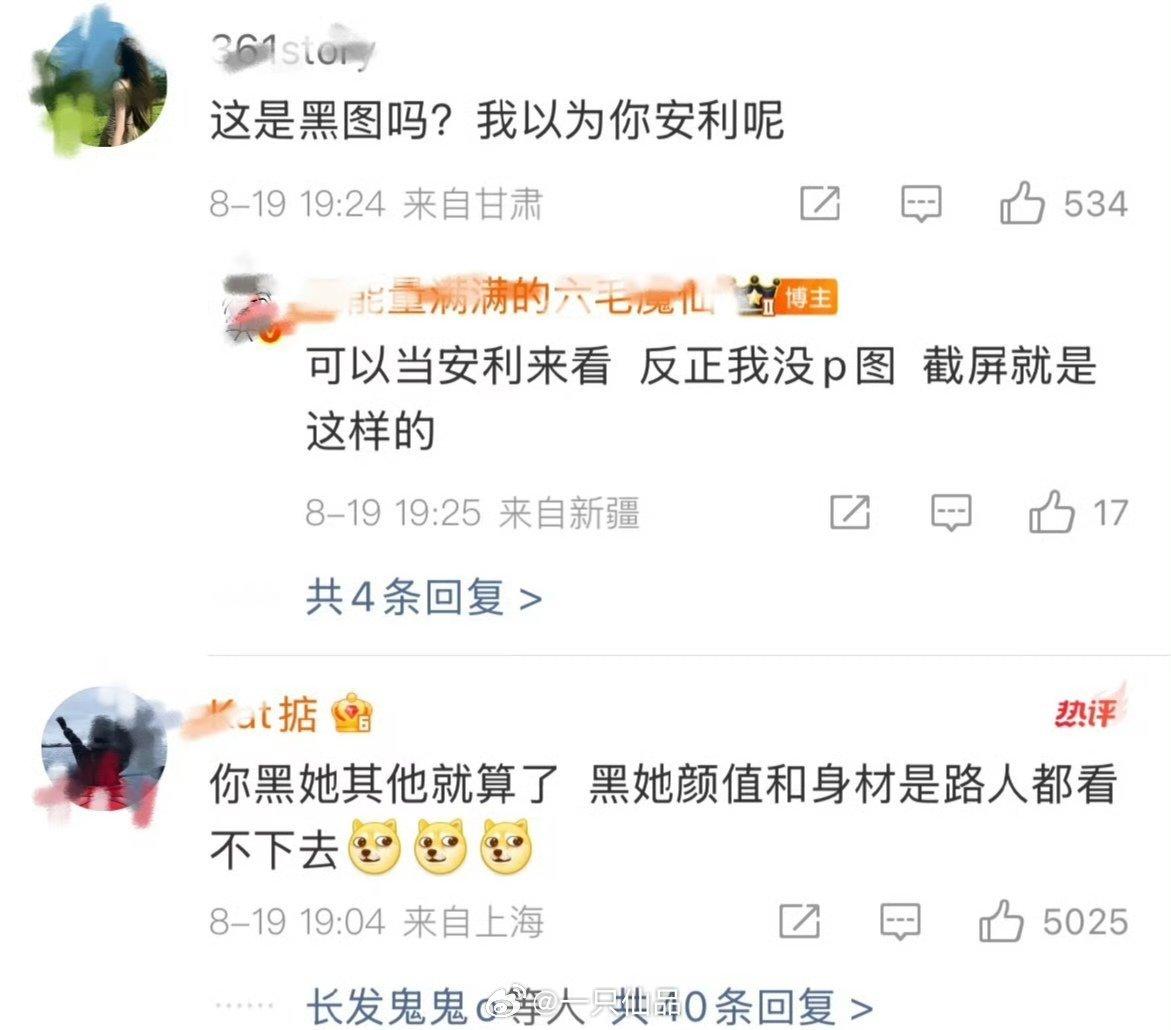Viewport: 1171px width, 1030px height.
Task: Repost the comment from 上海
Action: click(x=799, y=921)
